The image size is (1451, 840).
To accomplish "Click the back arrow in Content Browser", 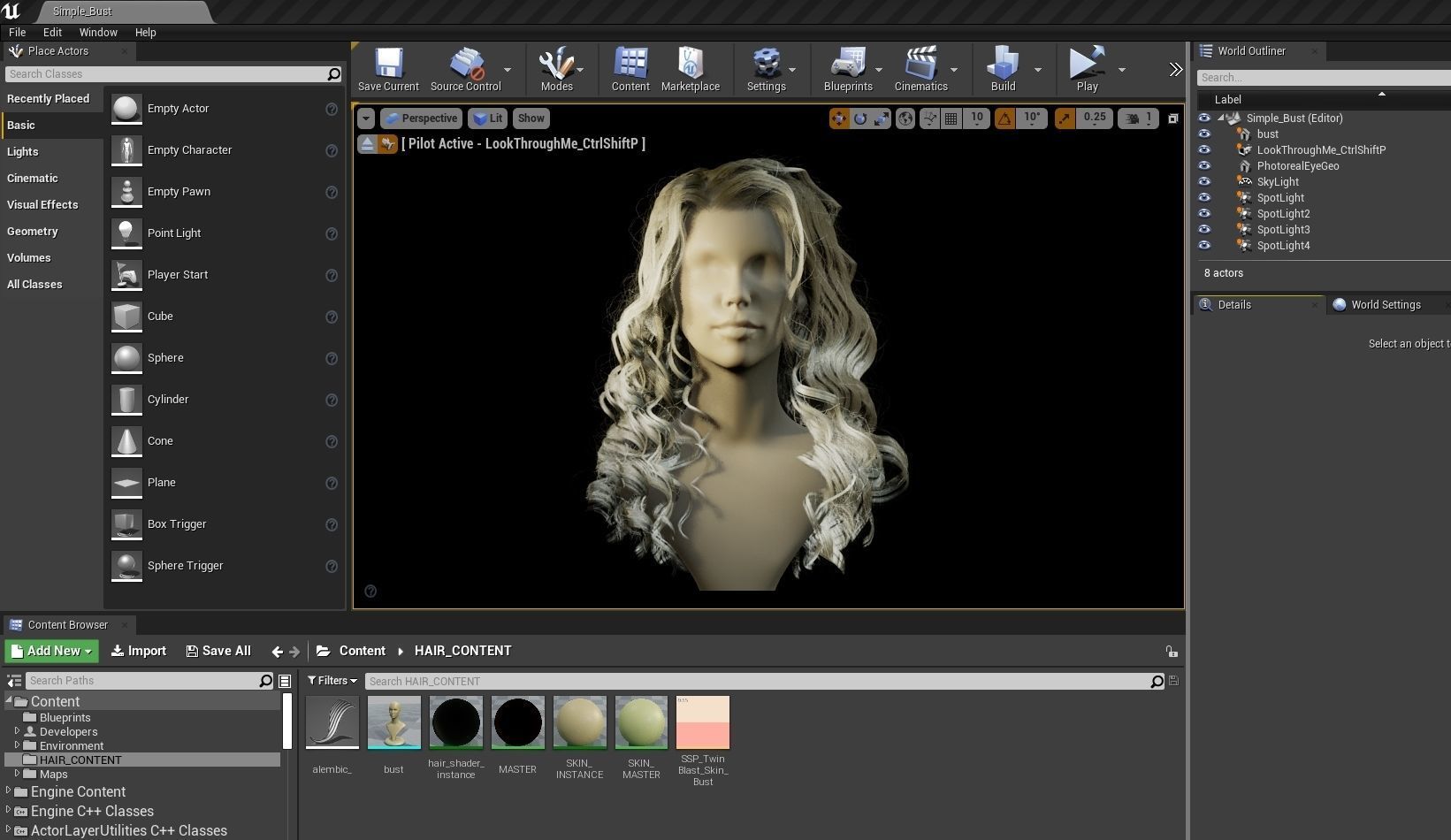I will click(x=278, y=652).
